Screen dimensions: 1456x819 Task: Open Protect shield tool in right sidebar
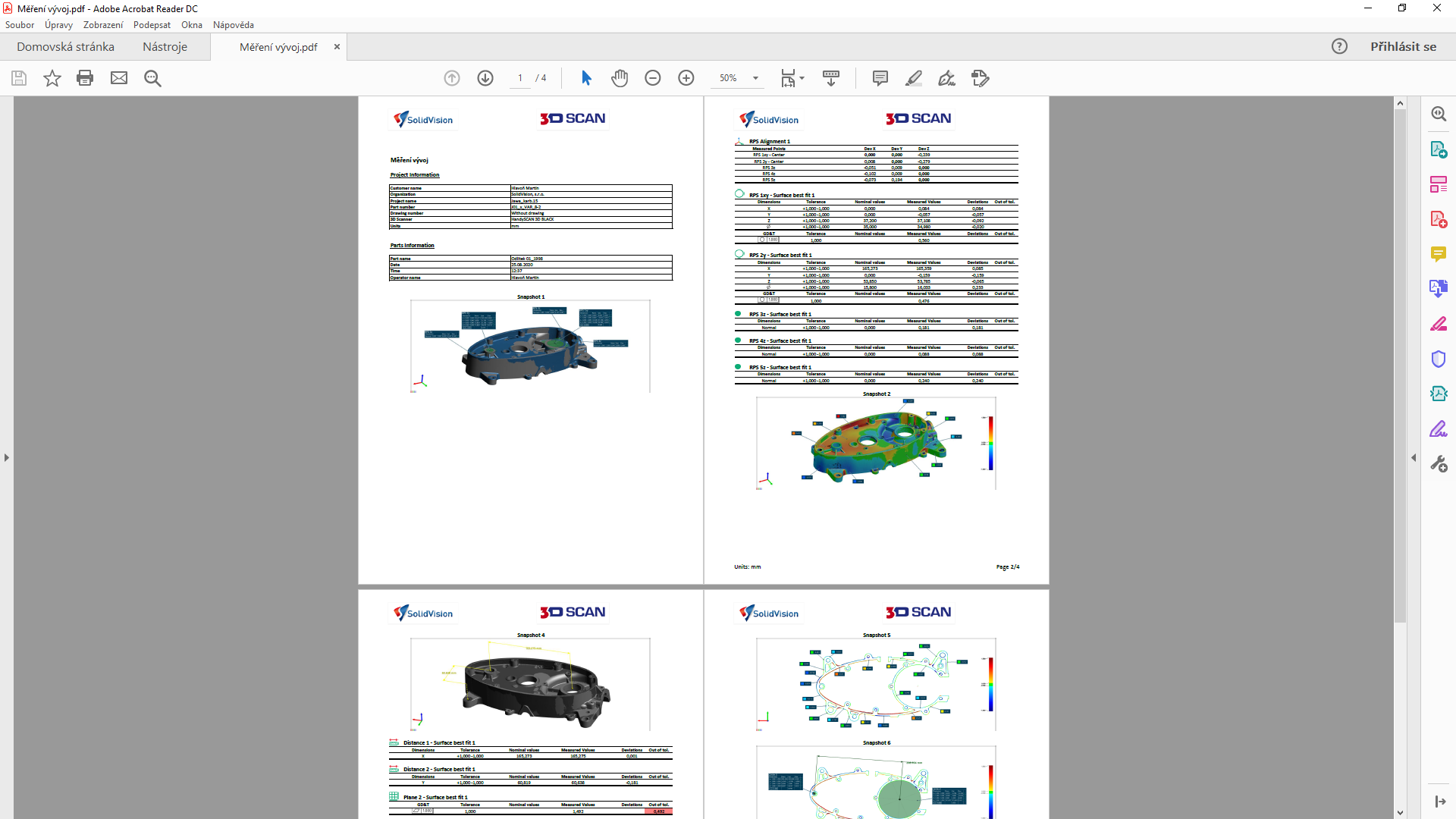coord(1439,359)
